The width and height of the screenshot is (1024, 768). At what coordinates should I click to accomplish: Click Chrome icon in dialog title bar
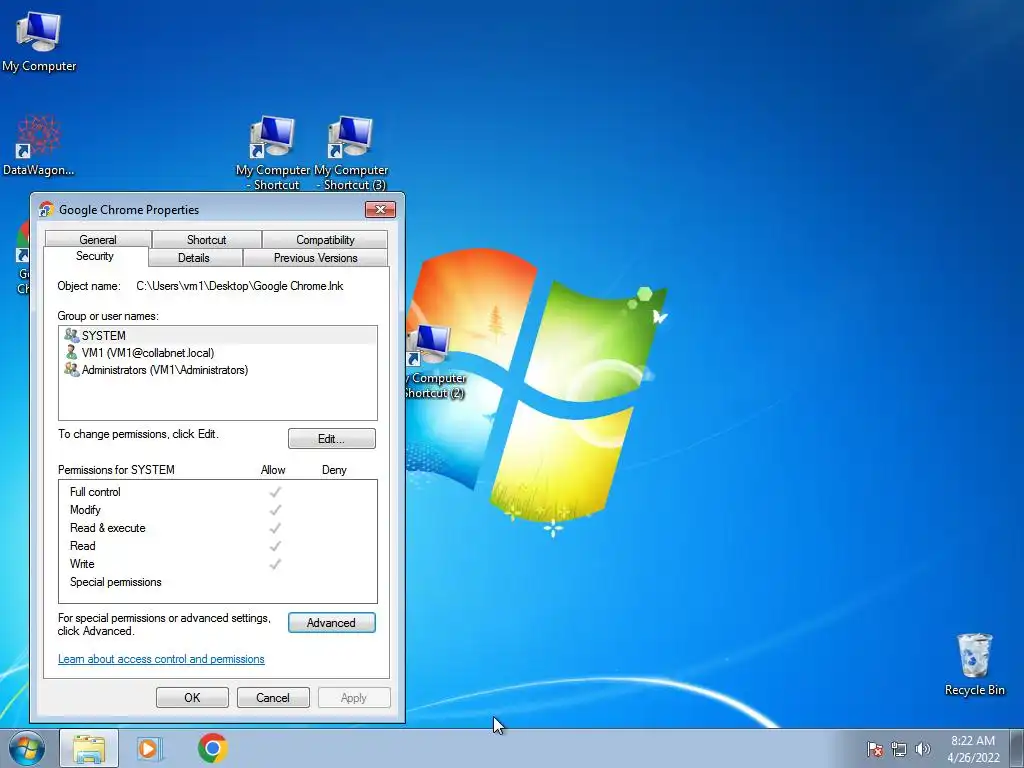coord(46,210)
